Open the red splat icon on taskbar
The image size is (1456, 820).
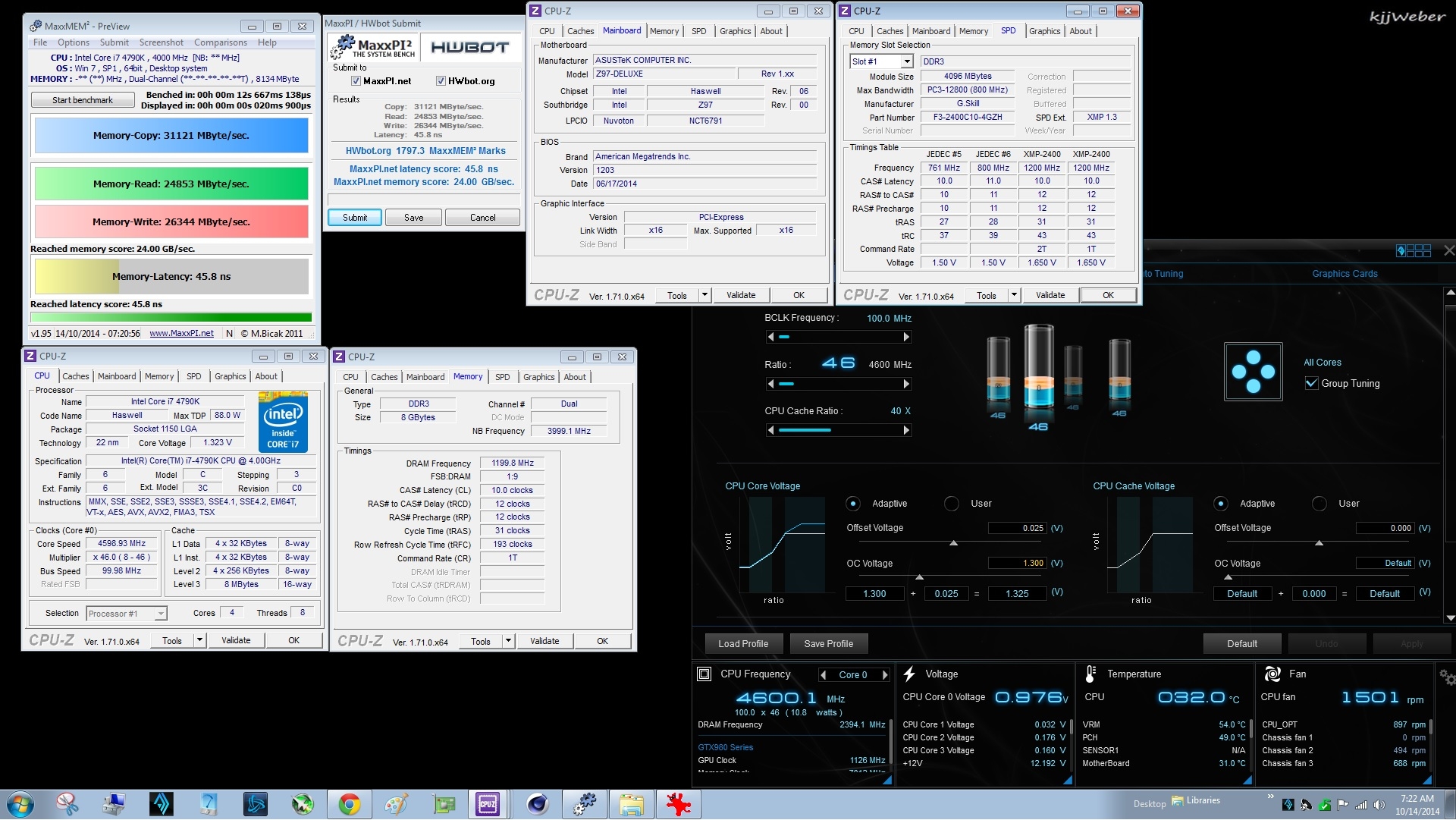[679, 804]
